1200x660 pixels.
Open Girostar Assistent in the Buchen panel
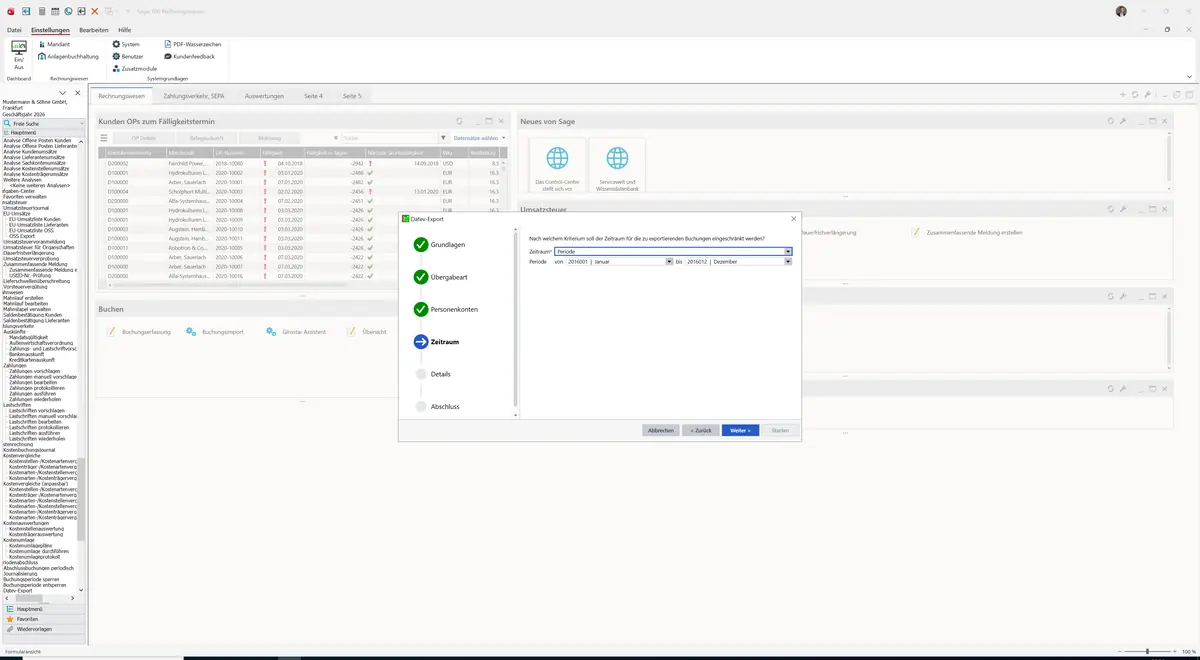(298, 331)
